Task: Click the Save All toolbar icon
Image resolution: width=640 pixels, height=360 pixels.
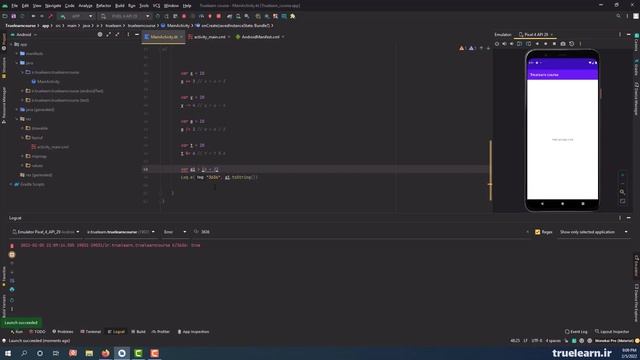Action: [13, 16]
